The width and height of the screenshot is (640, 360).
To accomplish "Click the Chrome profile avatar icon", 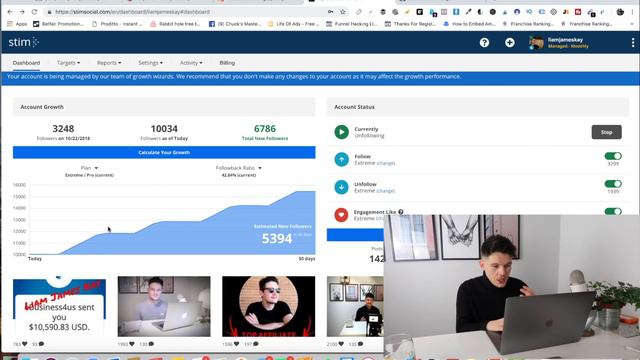I will point(620,12).
